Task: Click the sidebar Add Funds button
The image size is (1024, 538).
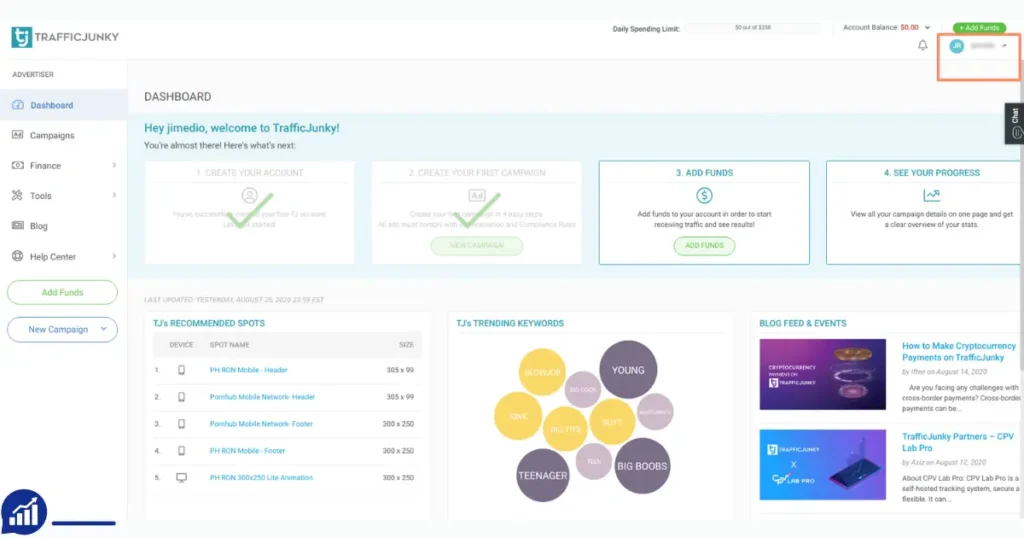Action: [62, 293]
